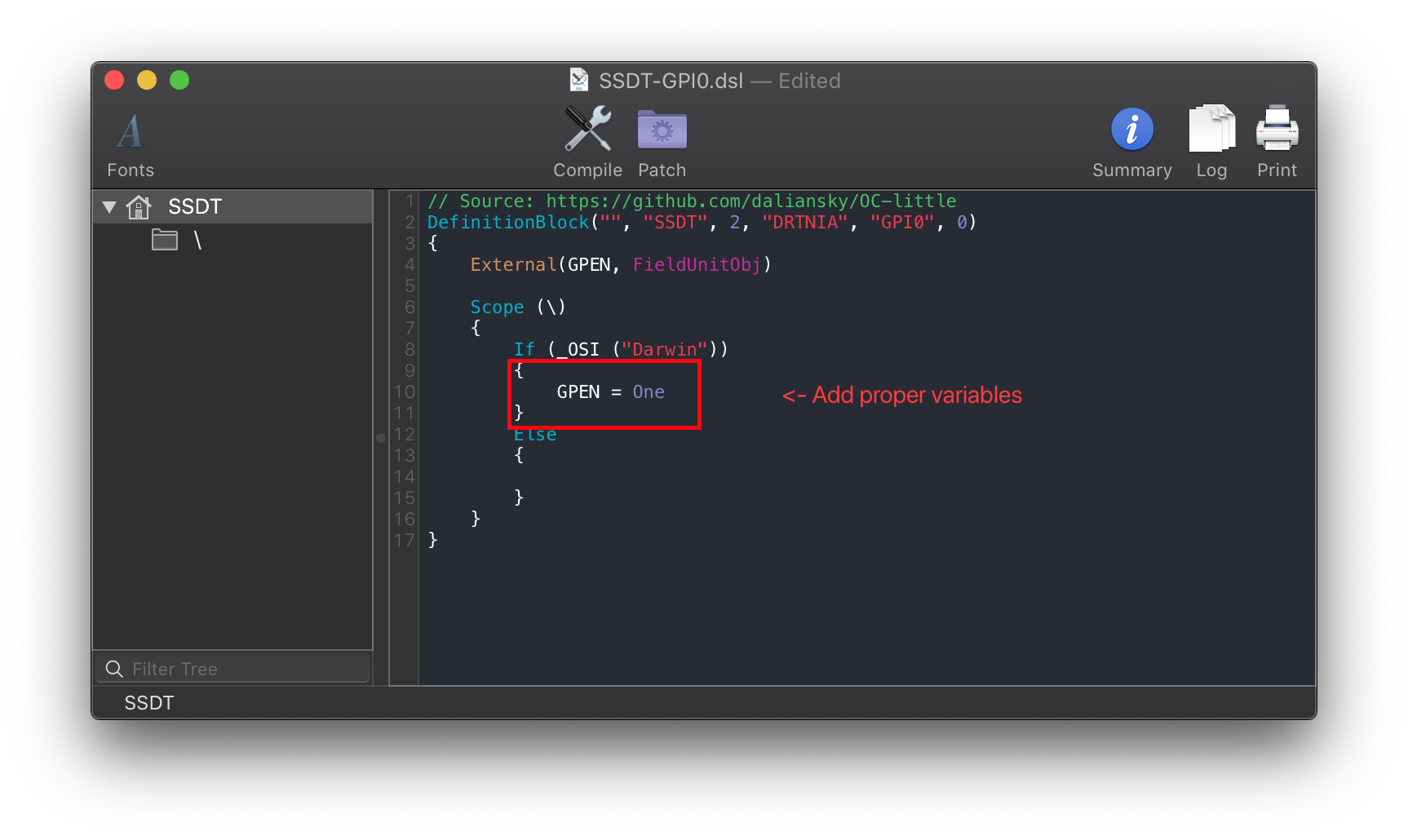The image size is (1408, 840).
Task: Minimize the window with yellow button
Action: [x=147, y=80]
